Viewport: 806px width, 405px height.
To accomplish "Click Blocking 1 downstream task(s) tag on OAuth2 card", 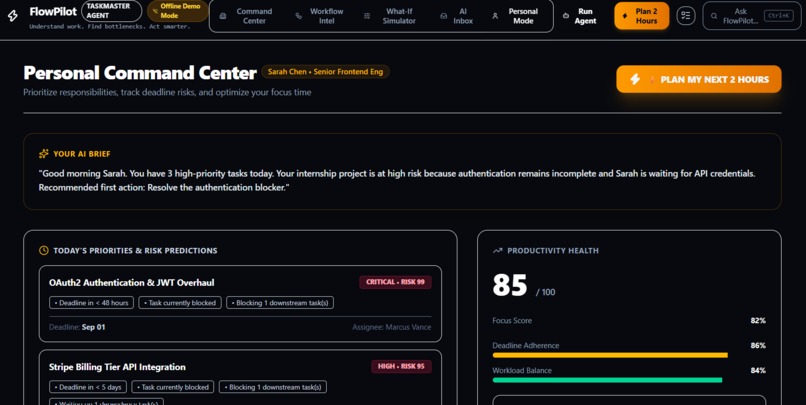I will click(x=280, y=303).
